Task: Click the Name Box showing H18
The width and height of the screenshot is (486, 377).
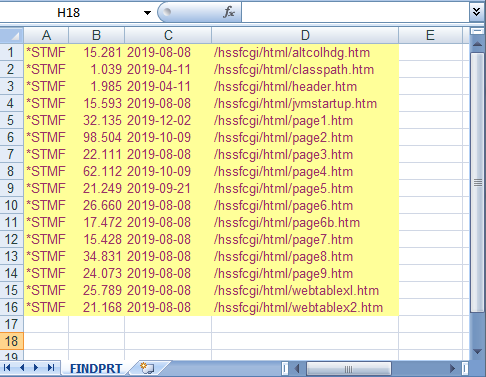Action: point(69,13)
